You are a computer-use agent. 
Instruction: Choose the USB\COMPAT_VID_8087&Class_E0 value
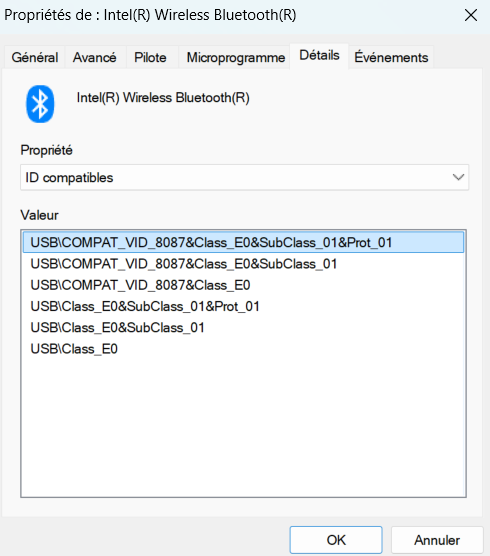point(244,285)
